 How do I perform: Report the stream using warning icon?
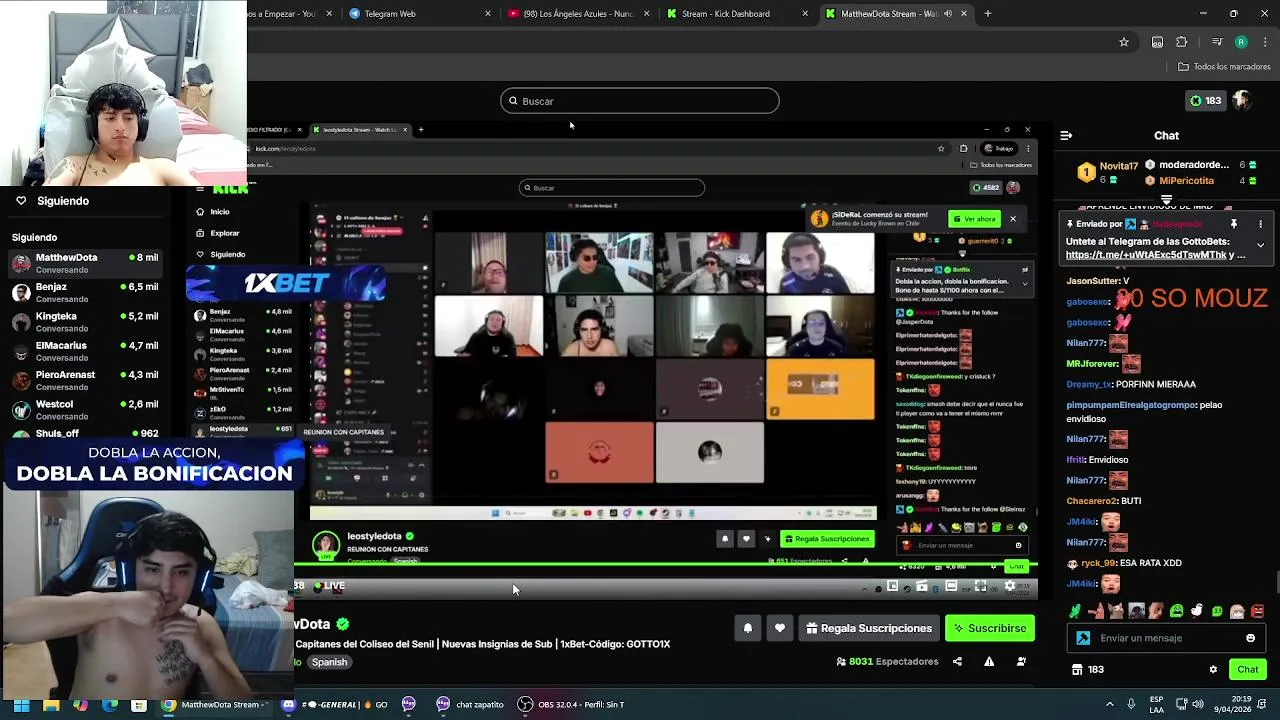point(989,661)
